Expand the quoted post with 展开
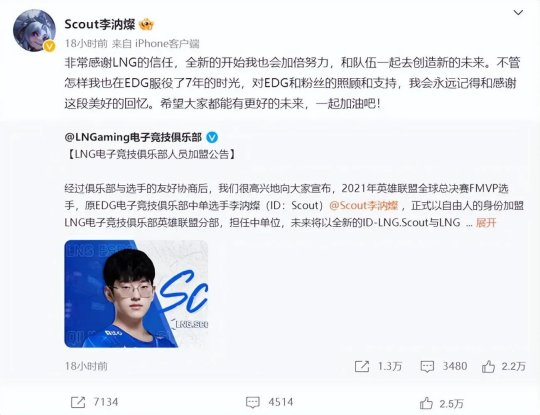The width and height of the screenshot is (540, 415). [486, 223]
